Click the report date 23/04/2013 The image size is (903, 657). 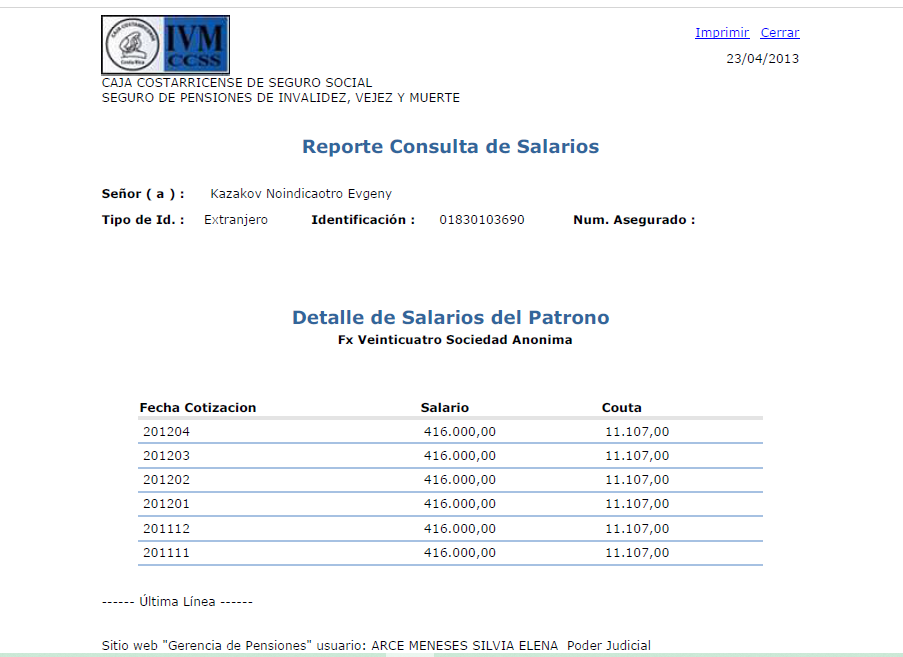762,58
